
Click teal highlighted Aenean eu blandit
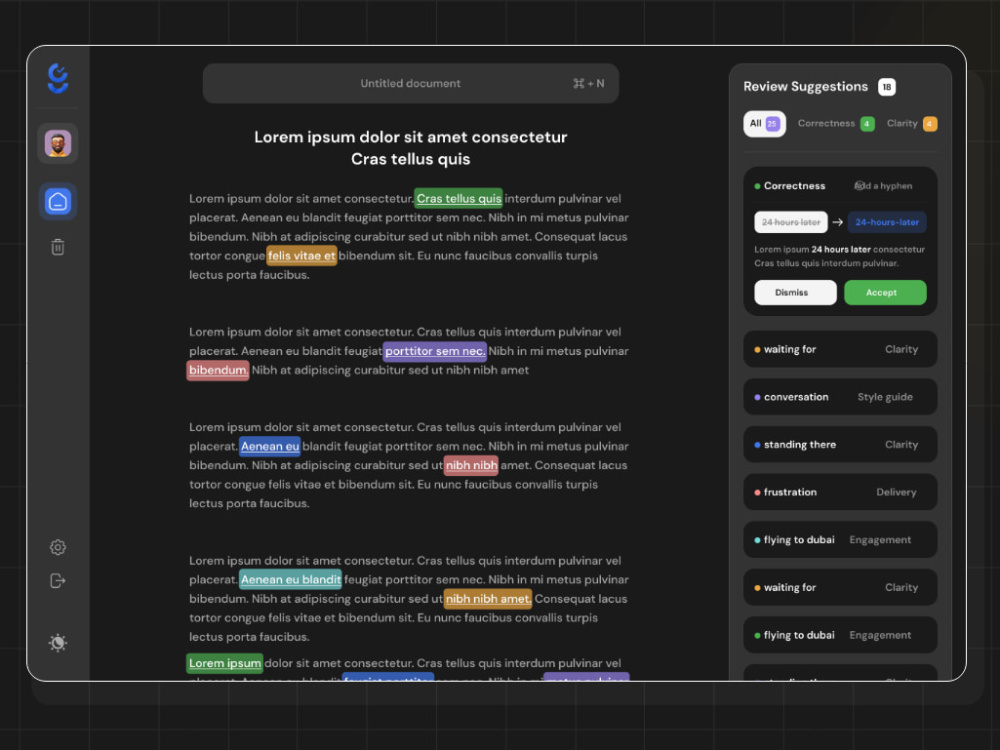tap(290, 580)
